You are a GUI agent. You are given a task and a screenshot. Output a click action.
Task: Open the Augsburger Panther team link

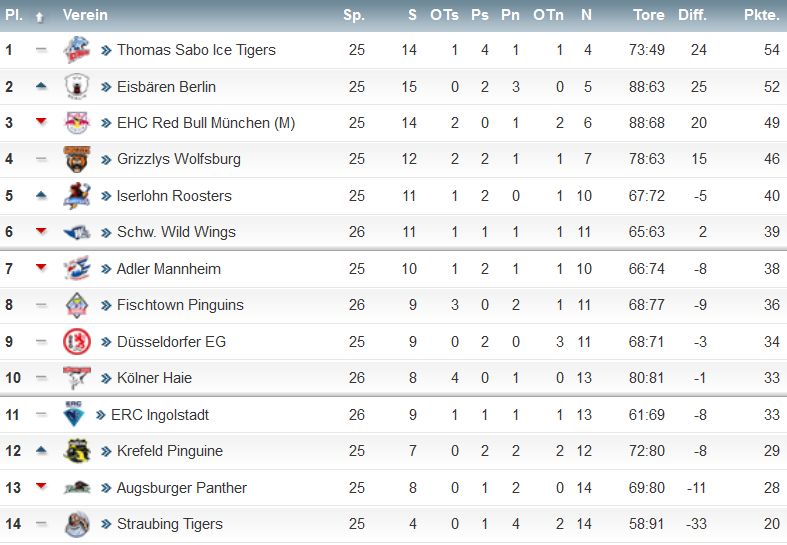click(x=181, y=488)
